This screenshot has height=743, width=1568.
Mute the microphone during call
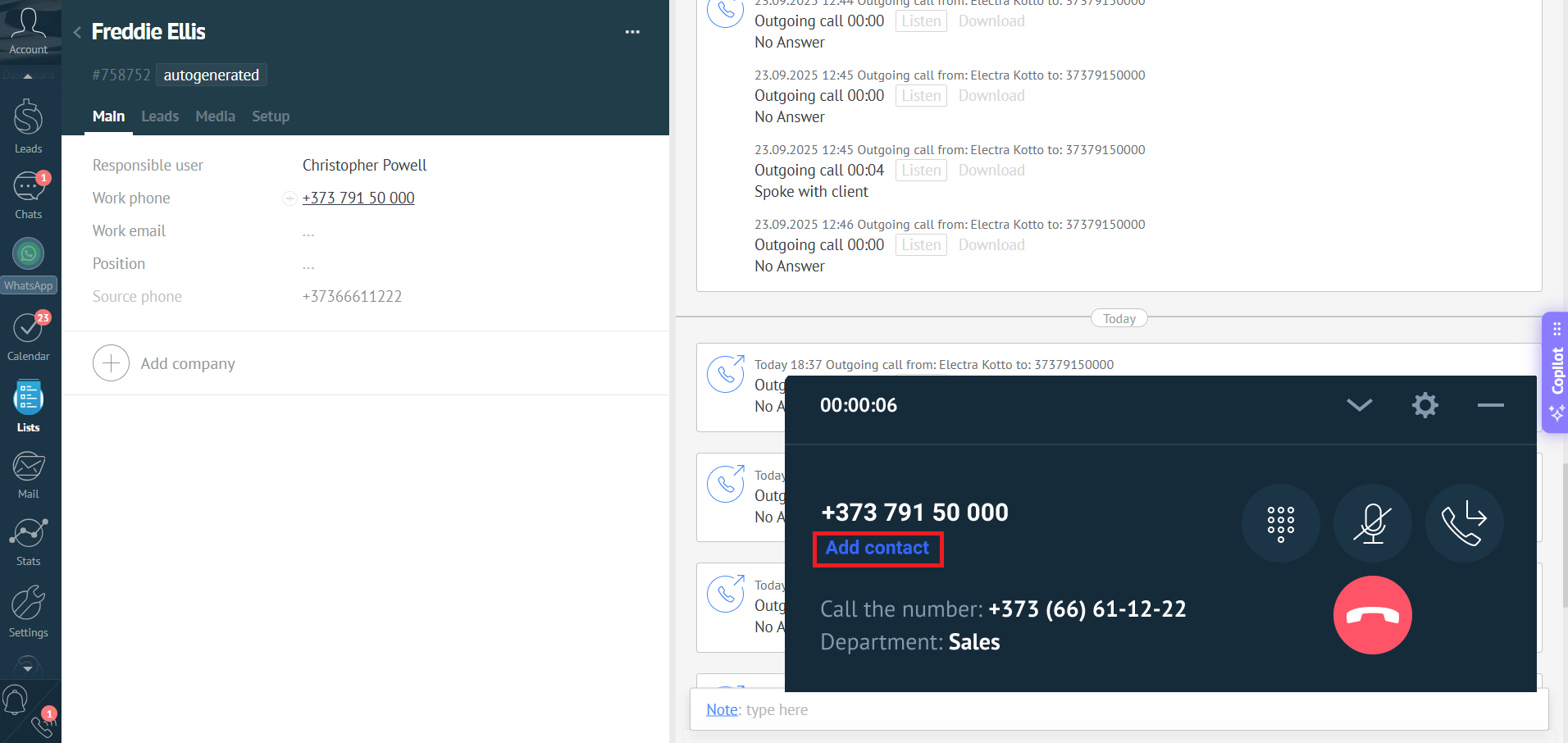(1372, 523)
